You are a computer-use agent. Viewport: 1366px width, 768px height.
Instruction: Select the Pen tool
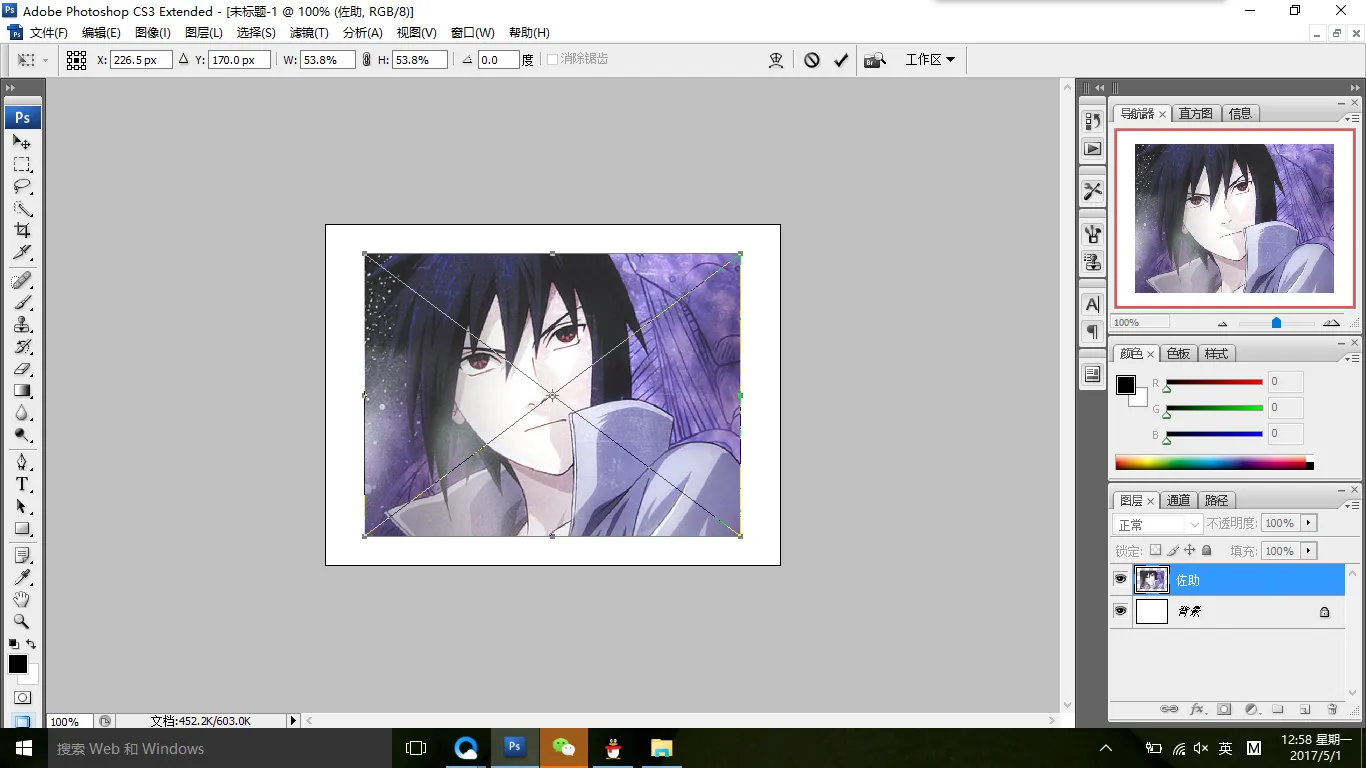coord(22,462)
